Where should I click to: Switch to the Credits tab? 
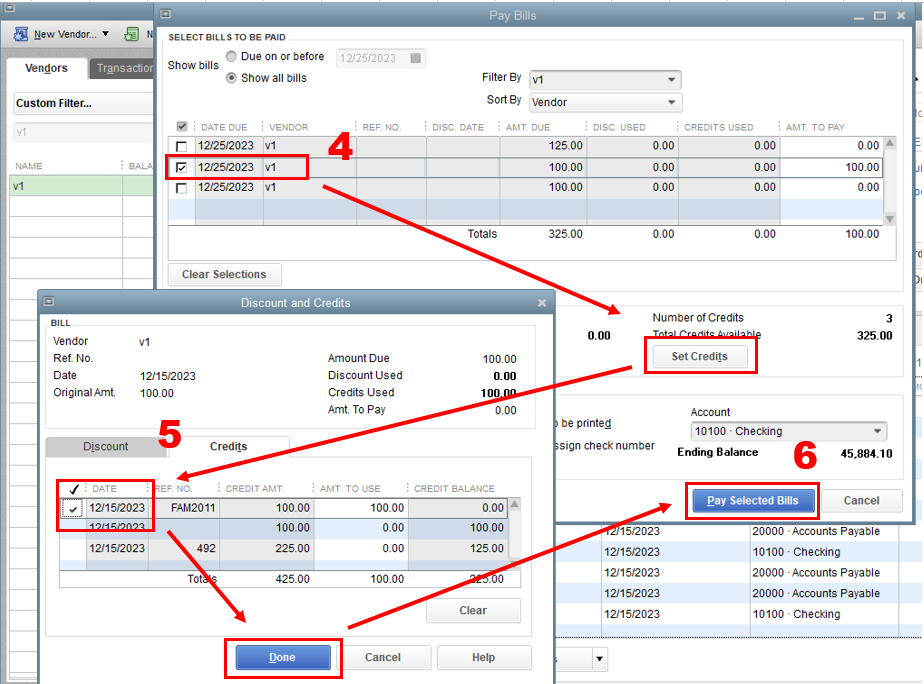pyautogui.click(x=228, y=447)
